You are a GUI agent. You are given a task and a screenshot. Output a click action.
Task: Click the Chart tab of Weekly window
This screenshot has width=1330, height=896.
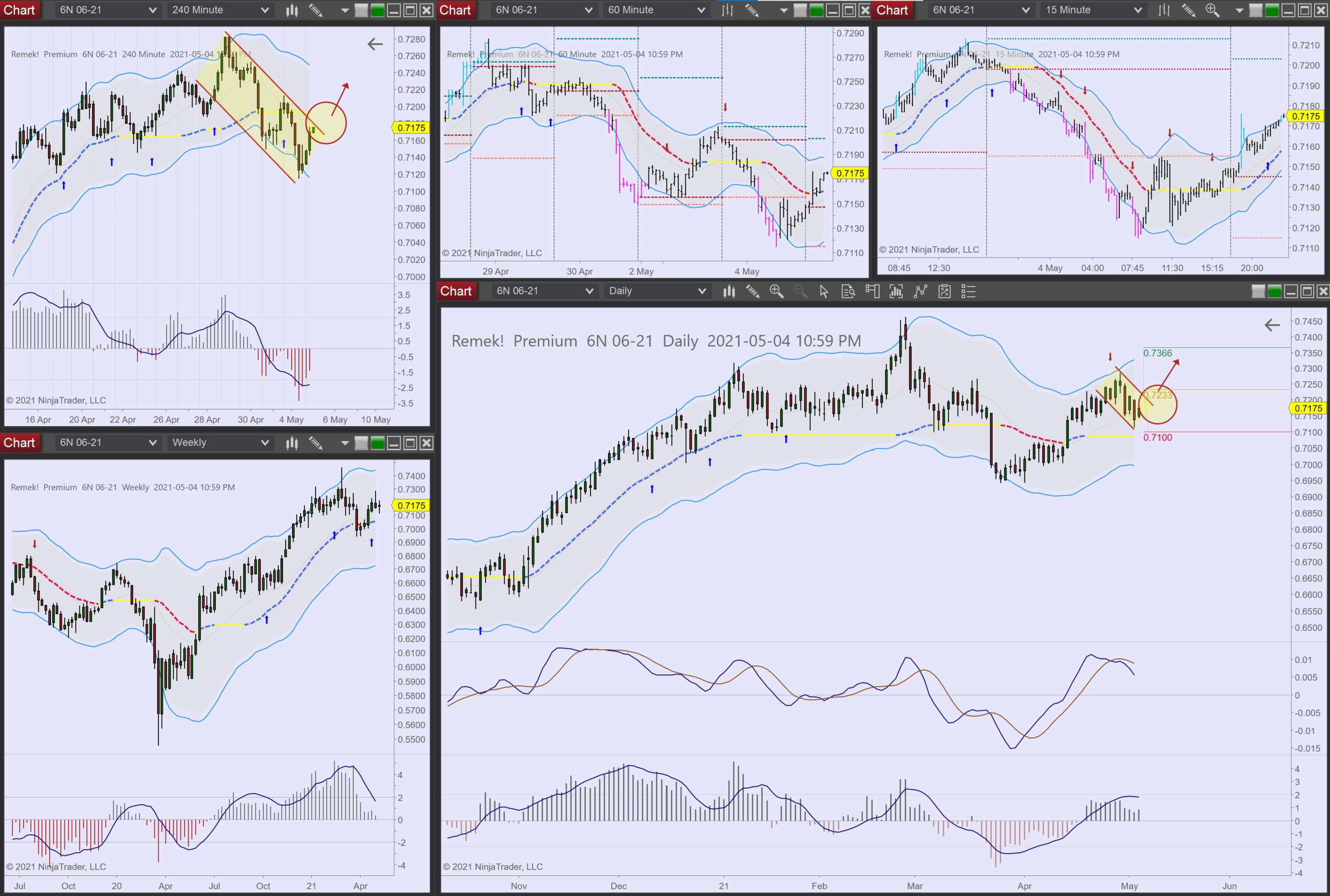tap(20, 443)
